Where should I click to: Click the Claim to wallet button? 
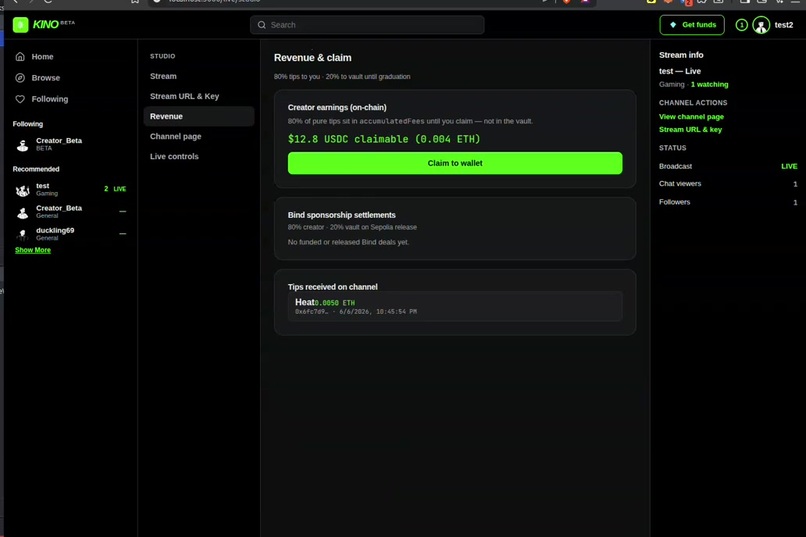tap(455, 163)
